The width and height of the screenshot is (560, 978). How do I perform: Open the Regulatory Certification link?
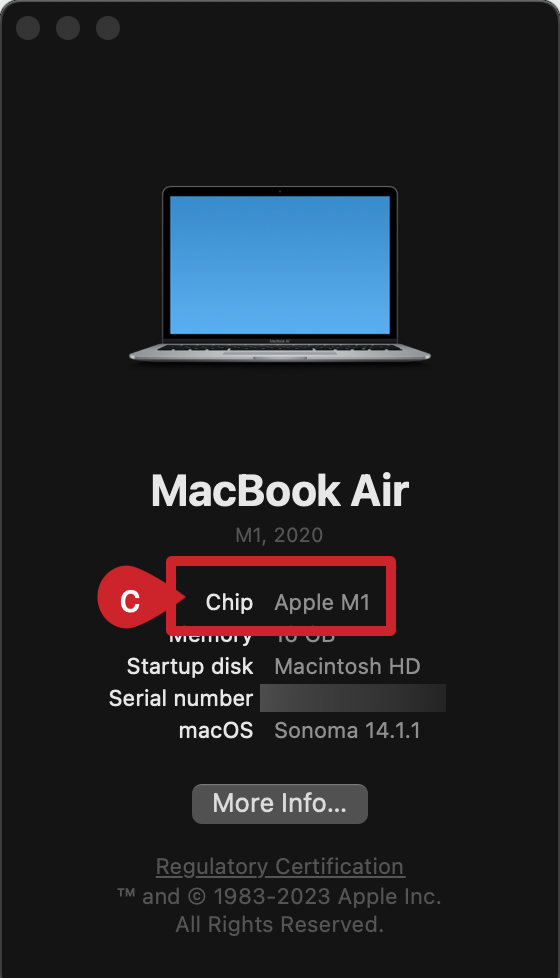click(279, 866)
